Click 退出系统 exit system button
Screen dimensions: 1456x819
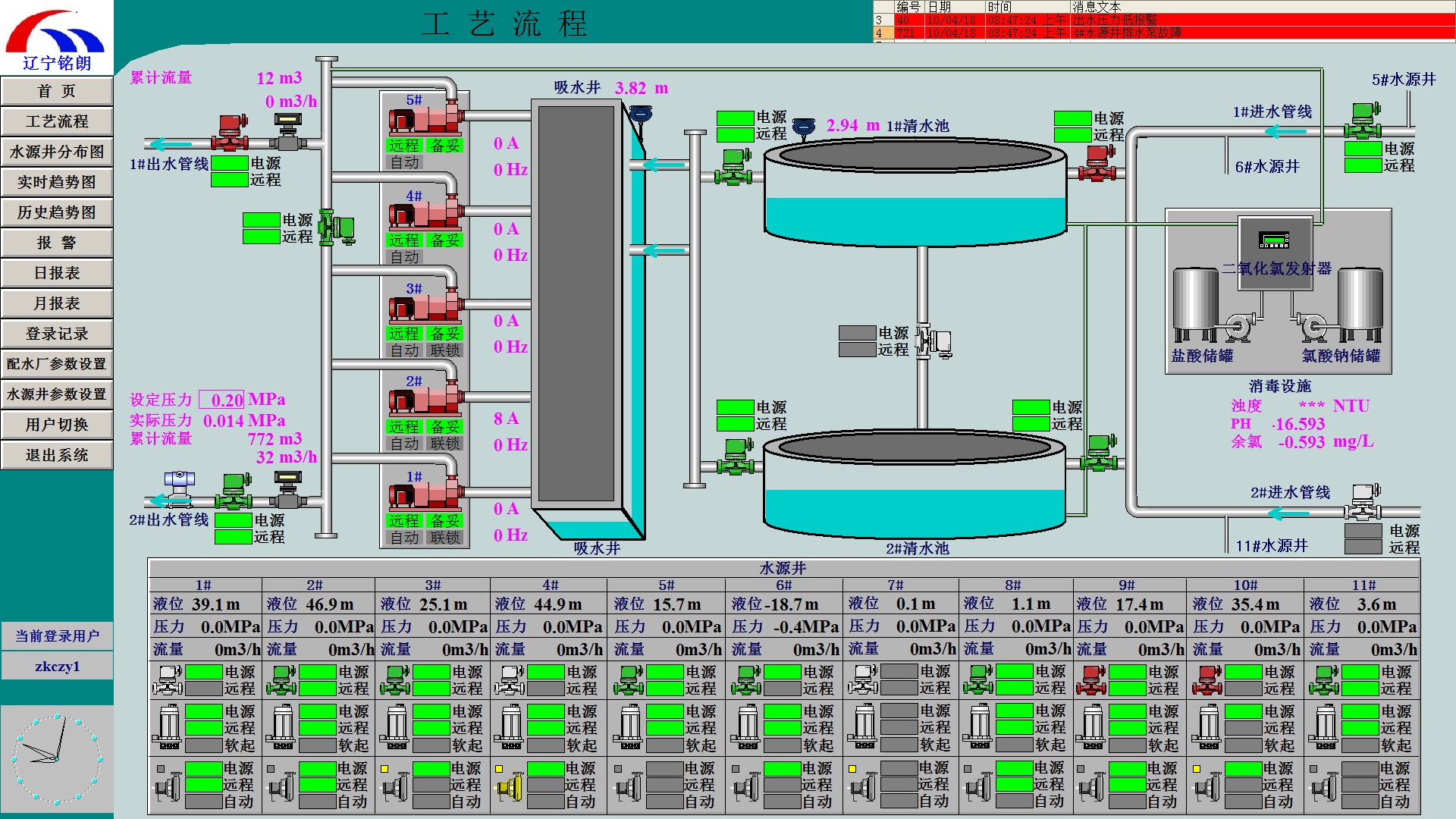(57, 455)
